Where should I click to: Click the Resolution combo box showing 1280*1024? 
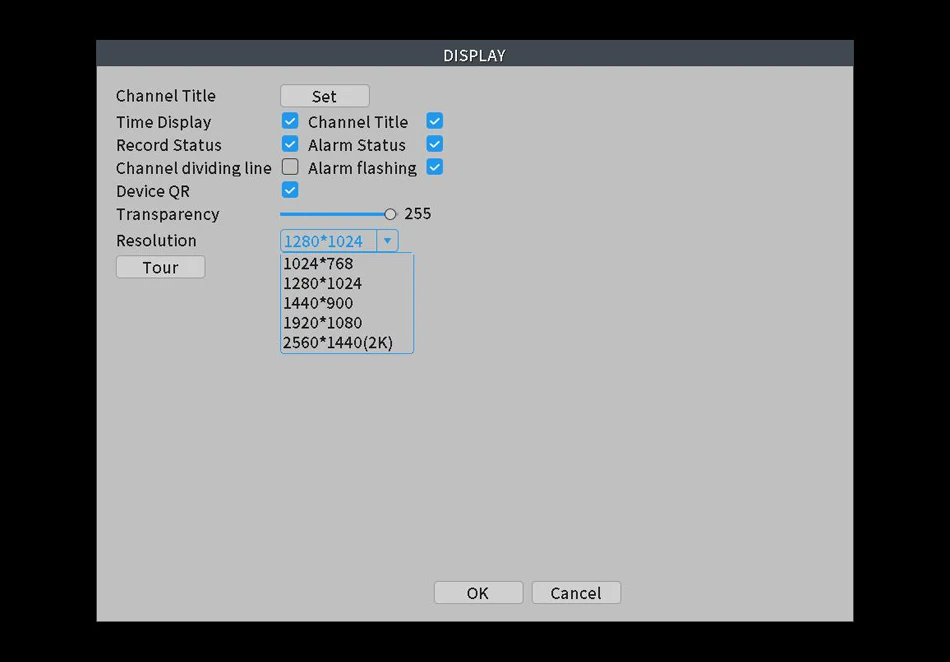coord(339,241)
